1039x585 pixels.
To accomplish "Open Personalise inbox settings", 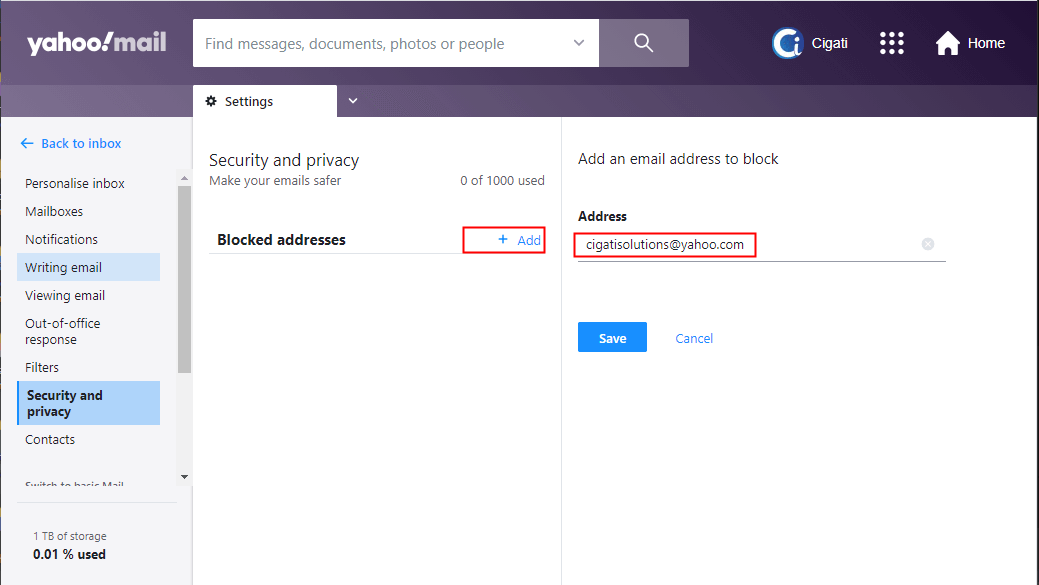I will 75,184.
